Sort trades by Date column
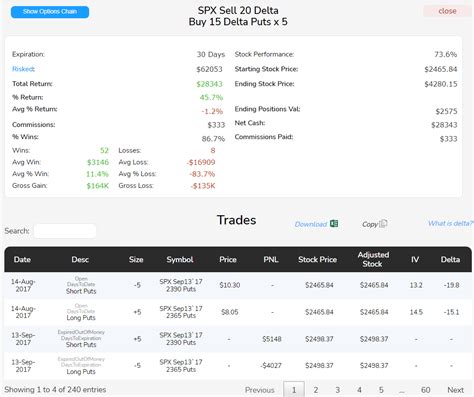The height and width of the screenshot is (397, 474). pos(22,259)
